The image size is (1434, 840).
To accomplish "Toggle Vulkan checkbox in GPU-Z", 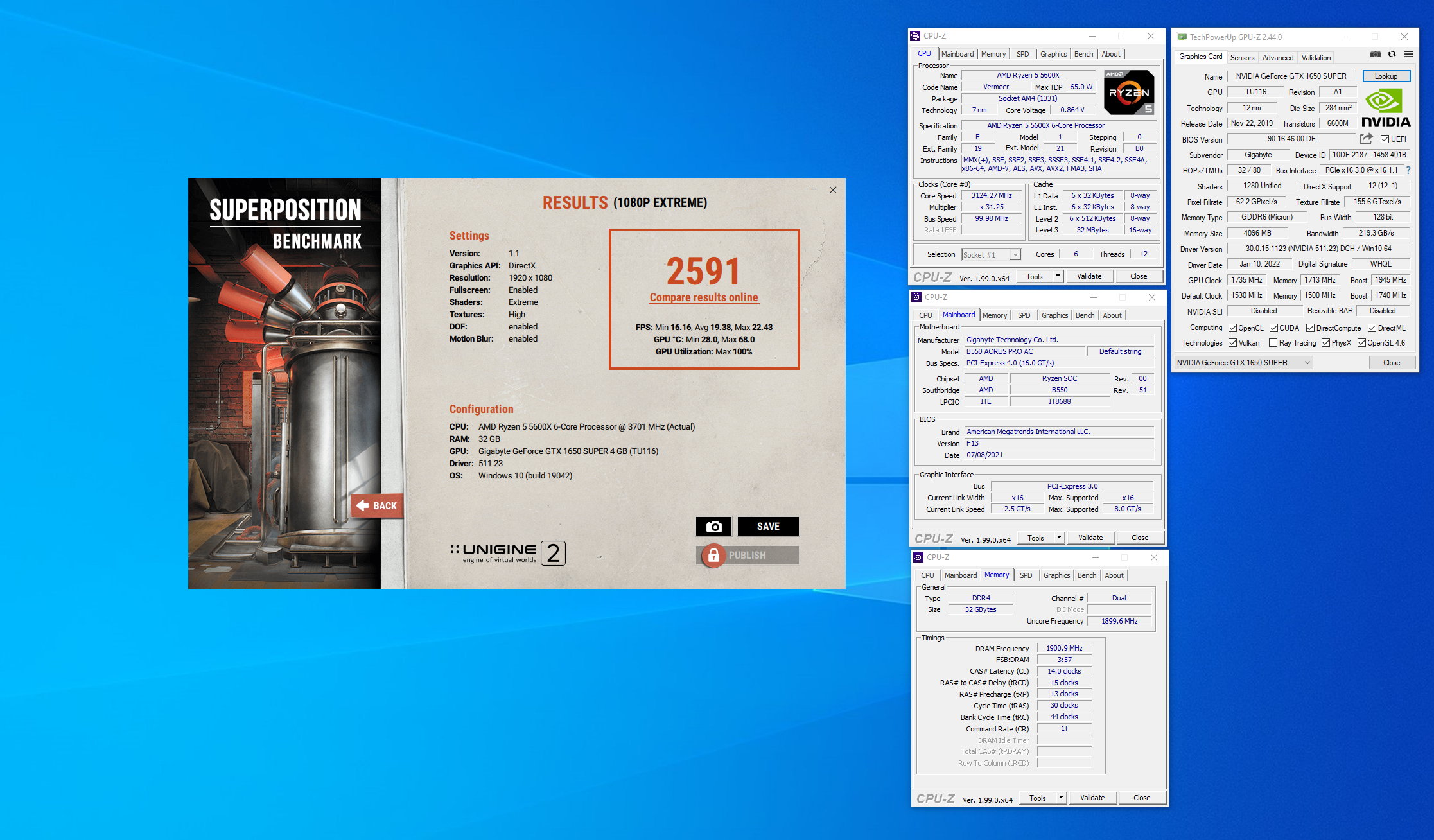I will pyautogui.click(x=1233, y=343).
